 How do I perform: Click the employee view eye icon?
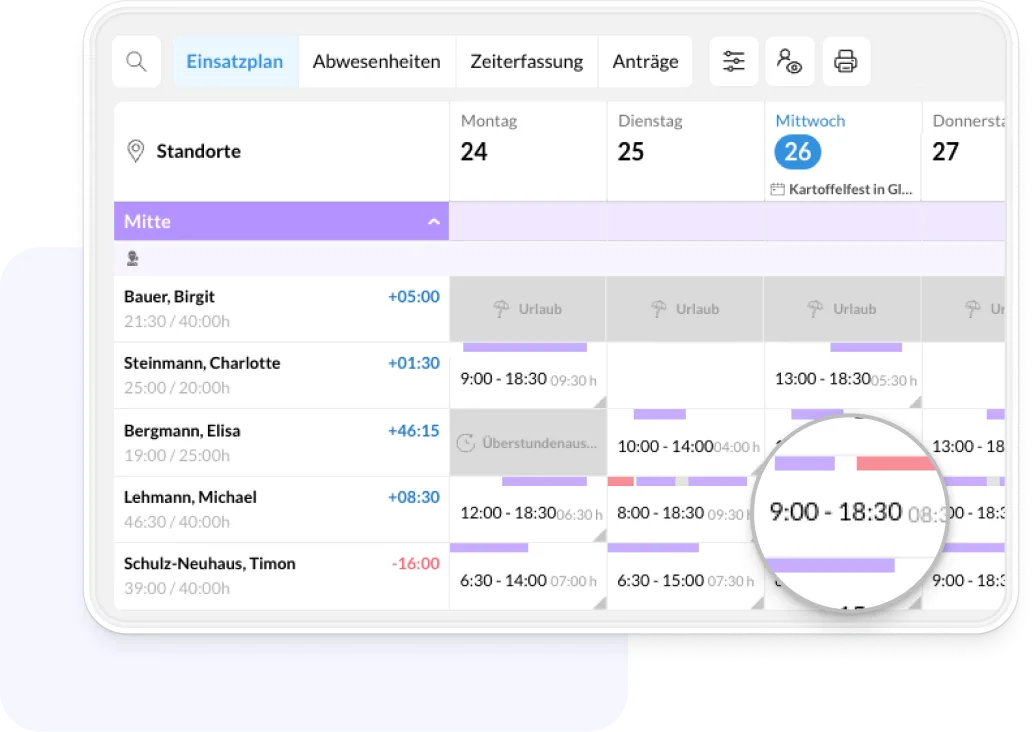tap(790, 61)
